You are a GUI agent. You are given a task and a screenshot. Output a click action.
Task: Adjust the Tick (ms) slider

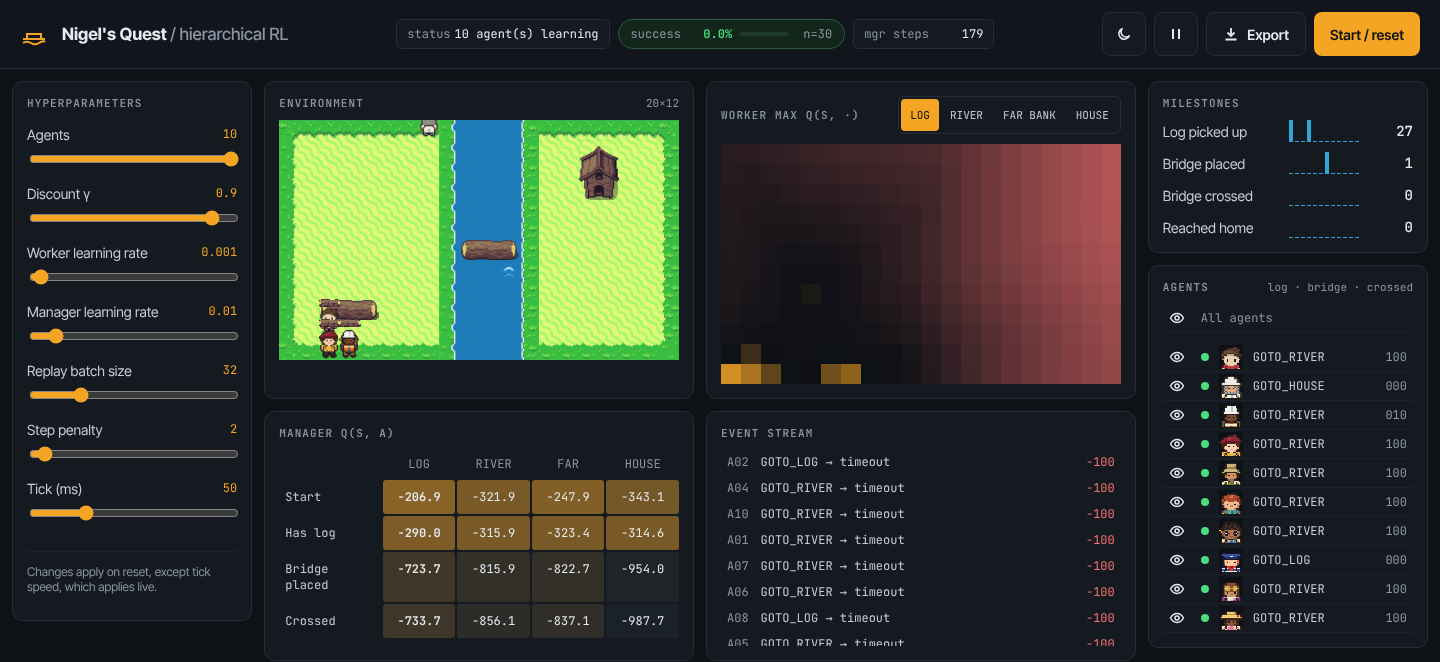(134, 513)
